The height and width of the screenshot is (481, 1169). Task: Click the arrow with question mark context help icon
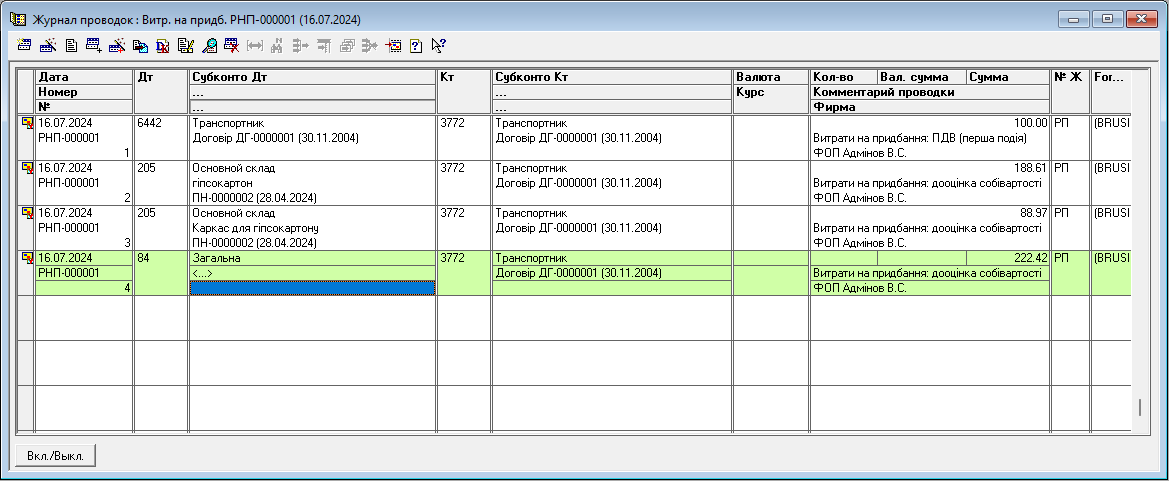click(x=438, y=45)
